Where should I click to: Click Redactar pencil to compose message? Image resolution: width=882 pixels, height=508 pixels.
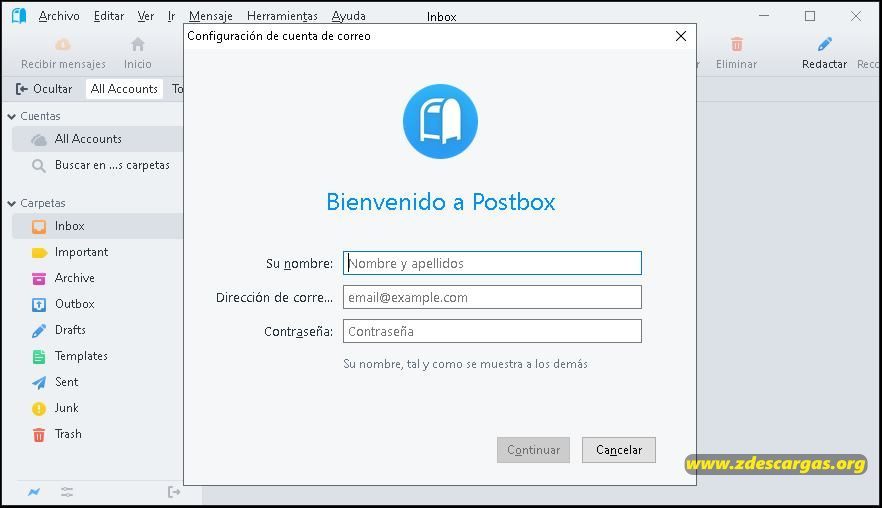(824, 53)
